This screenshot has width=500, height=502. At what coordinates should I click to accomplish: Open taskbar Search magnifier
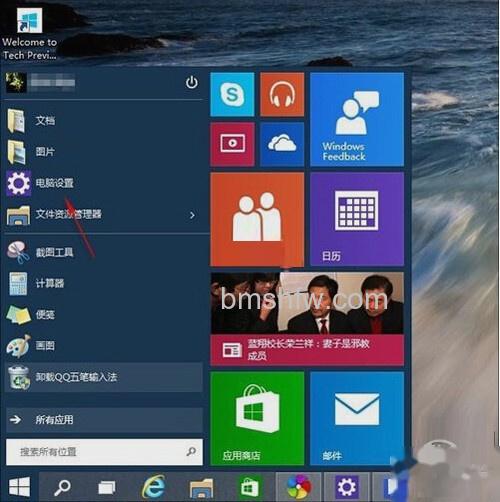tap(62, 487)
